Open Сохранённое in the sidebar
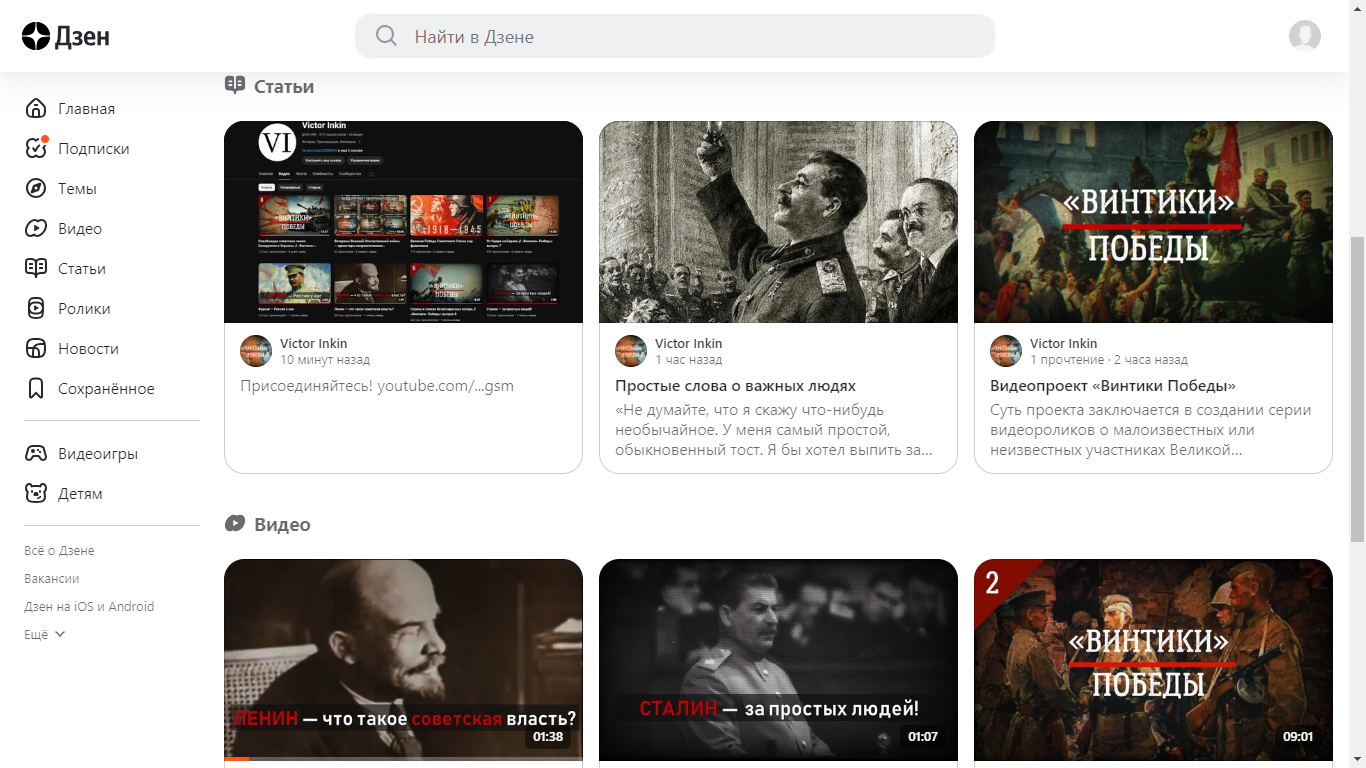 106,389
